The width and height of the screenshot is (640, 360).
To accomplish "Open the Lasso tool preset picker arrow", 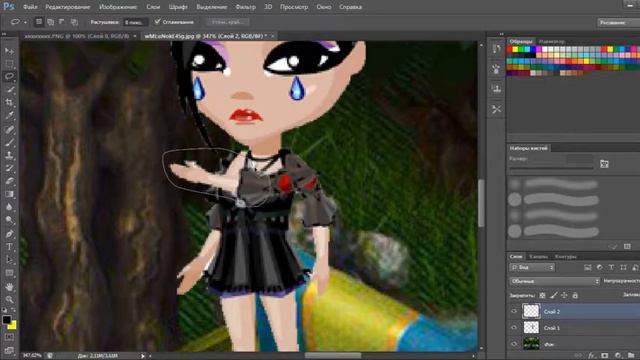I will click(25, 22).
